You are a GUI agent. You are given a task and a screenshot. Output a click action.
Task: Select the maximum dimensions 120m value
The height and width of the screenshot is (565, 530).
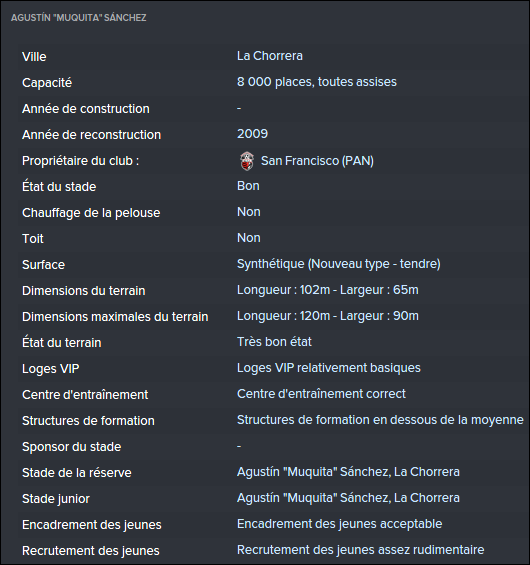(x=328, y=316)
